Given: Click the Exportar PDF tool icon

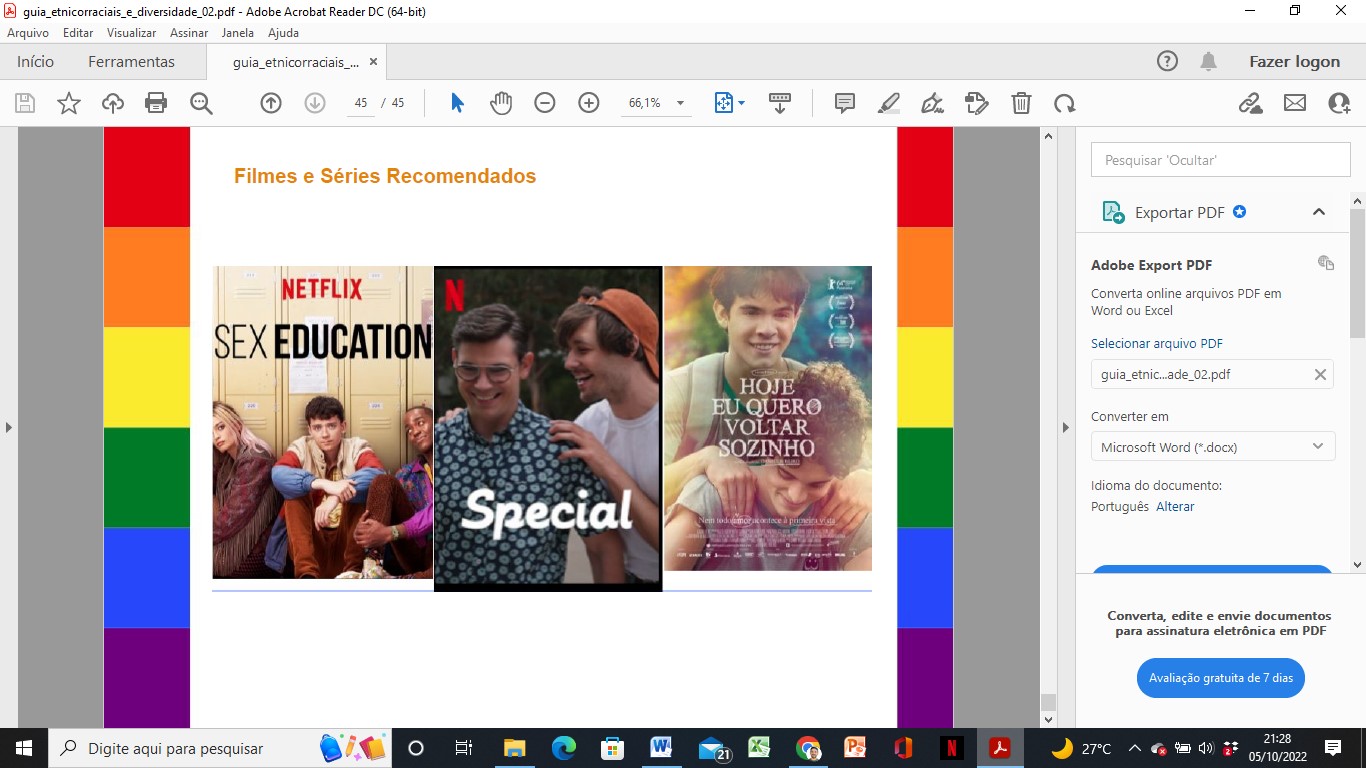Looking at the screenshot, I should [1113, 212].
